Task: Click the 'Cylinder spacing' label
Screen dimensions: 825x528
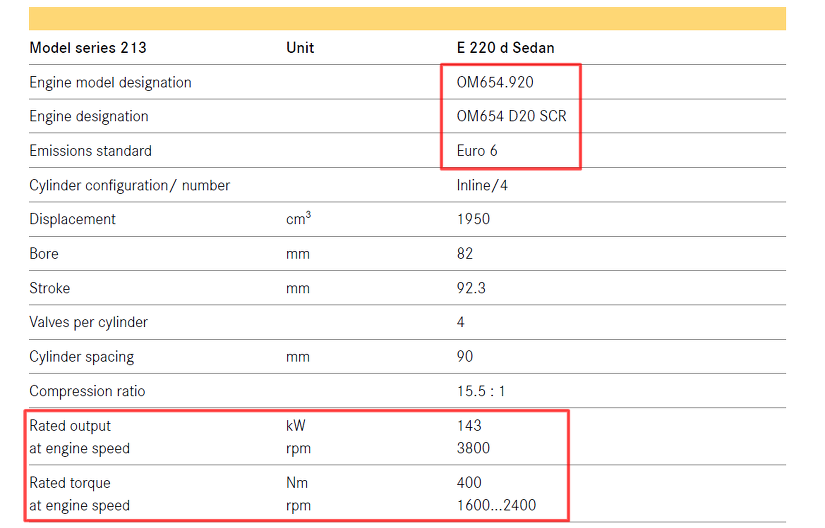Action: [82, 357]
